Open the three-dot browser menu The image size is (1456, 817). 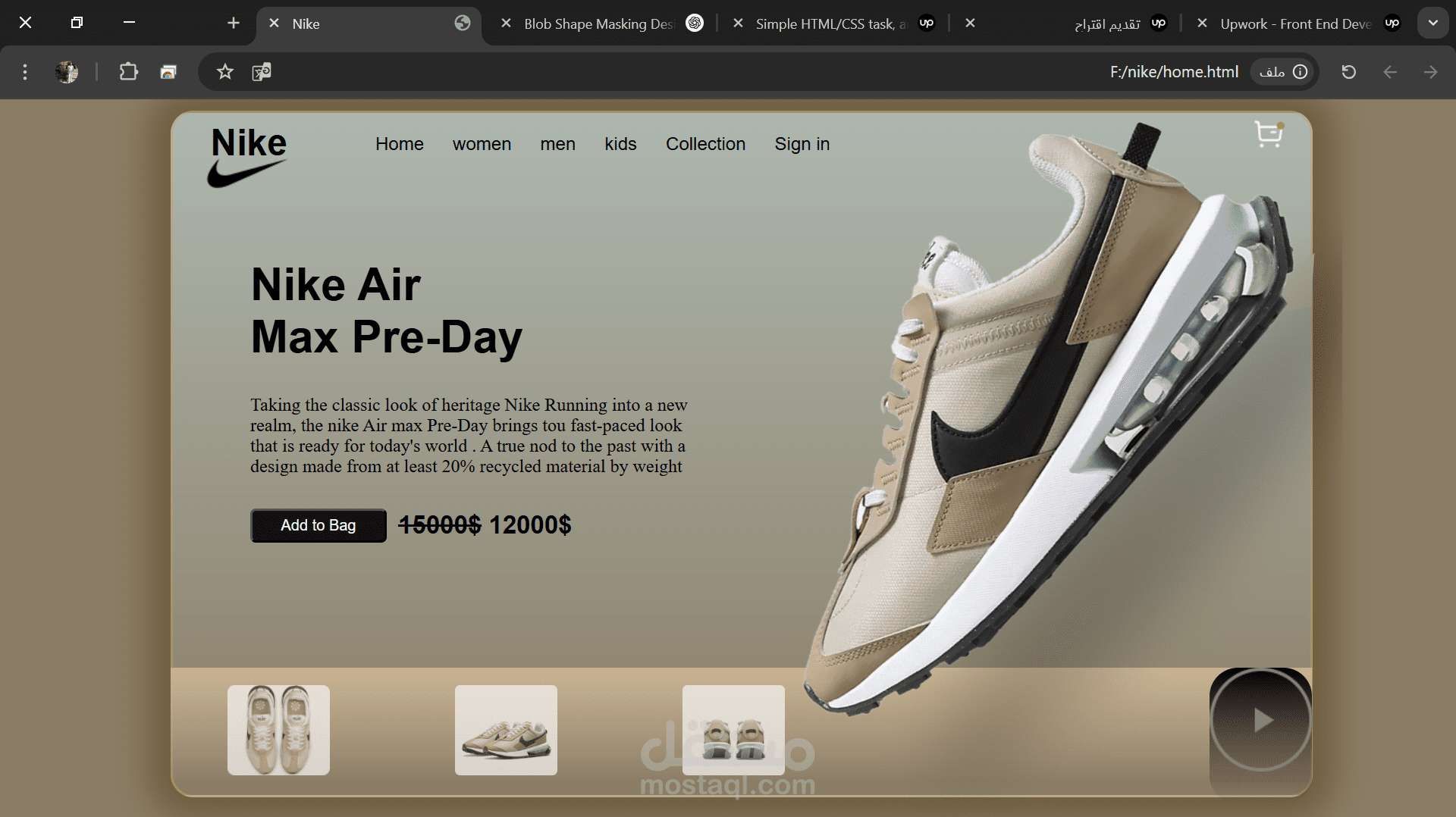click(x=25, y=72)
